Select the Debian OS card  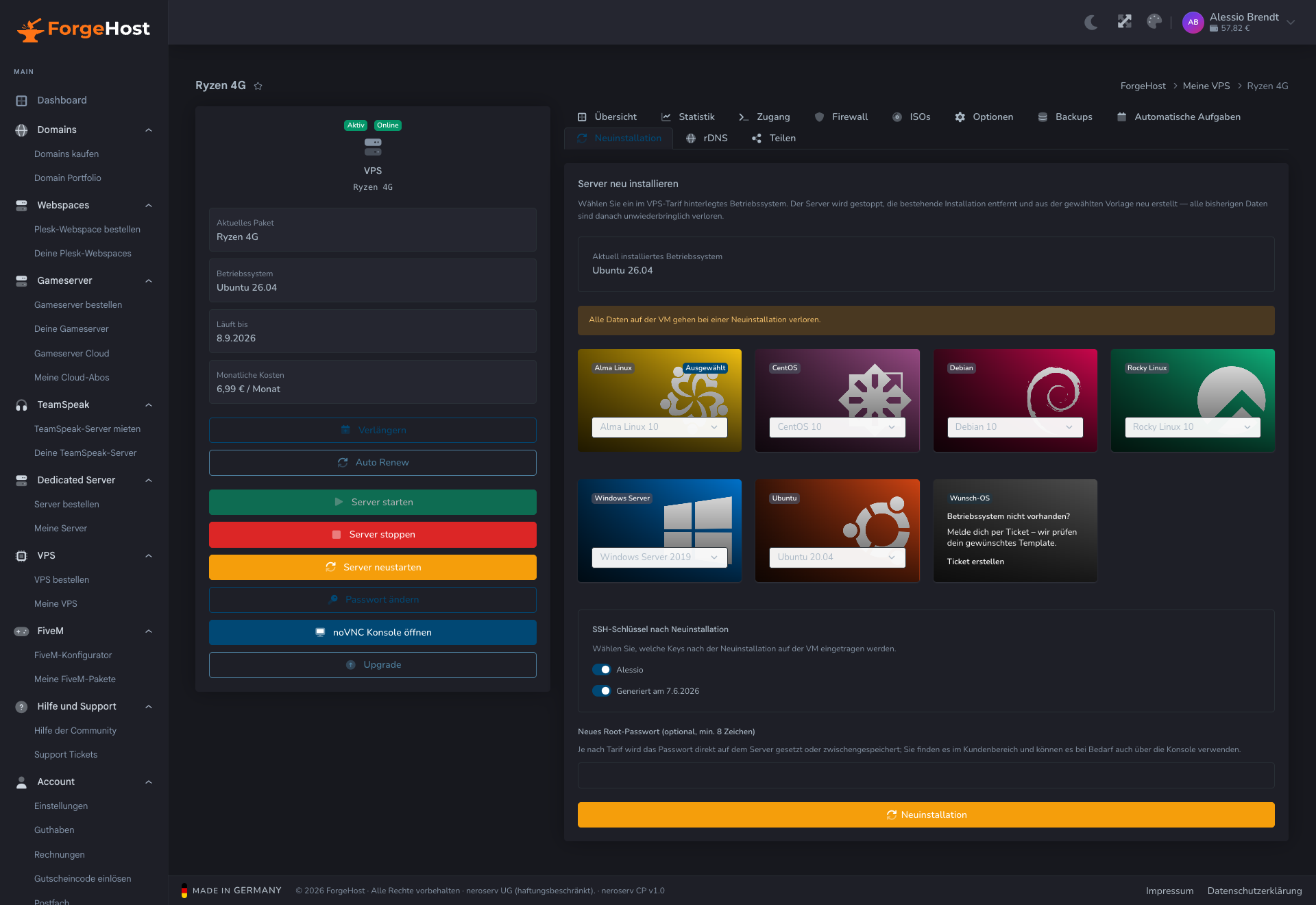point(1015,400)
